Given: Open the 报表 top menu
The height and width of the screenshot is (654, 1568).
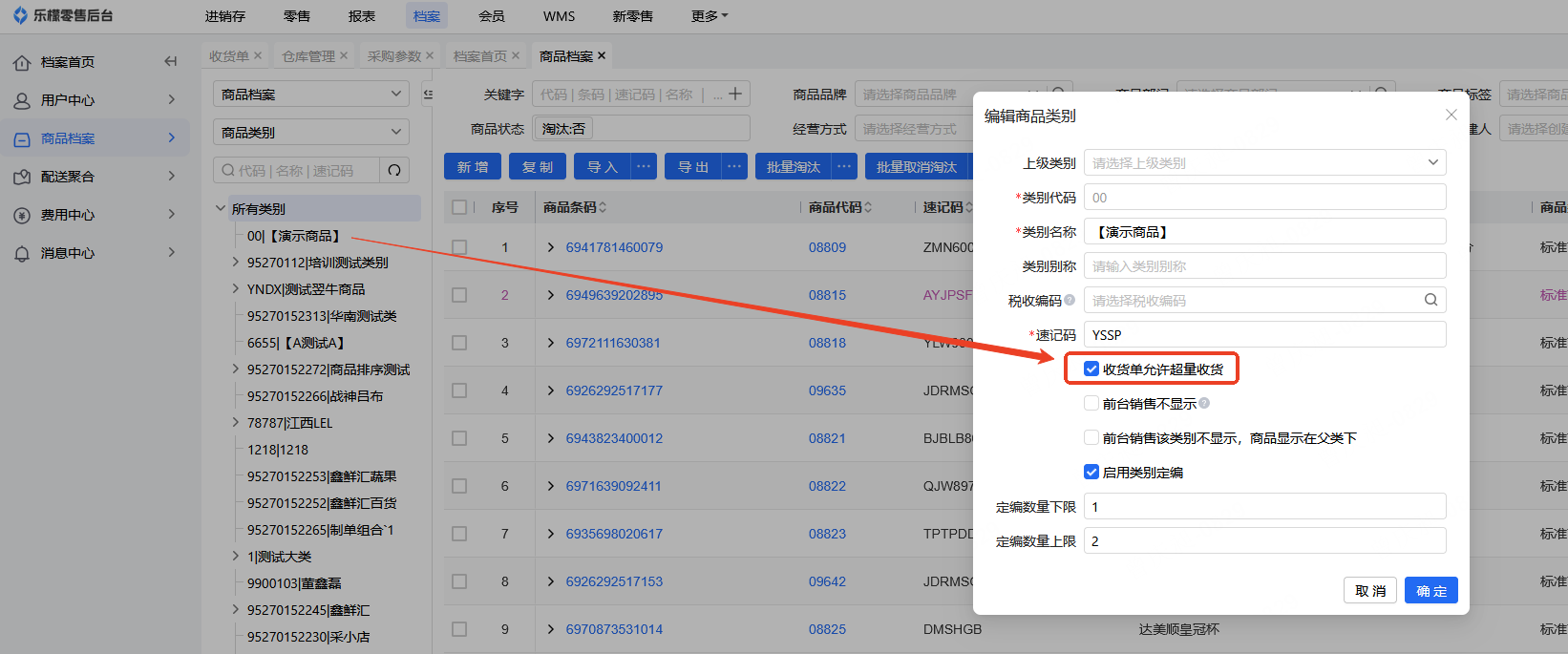Looking at the screenshot, I should click(362, 16).
